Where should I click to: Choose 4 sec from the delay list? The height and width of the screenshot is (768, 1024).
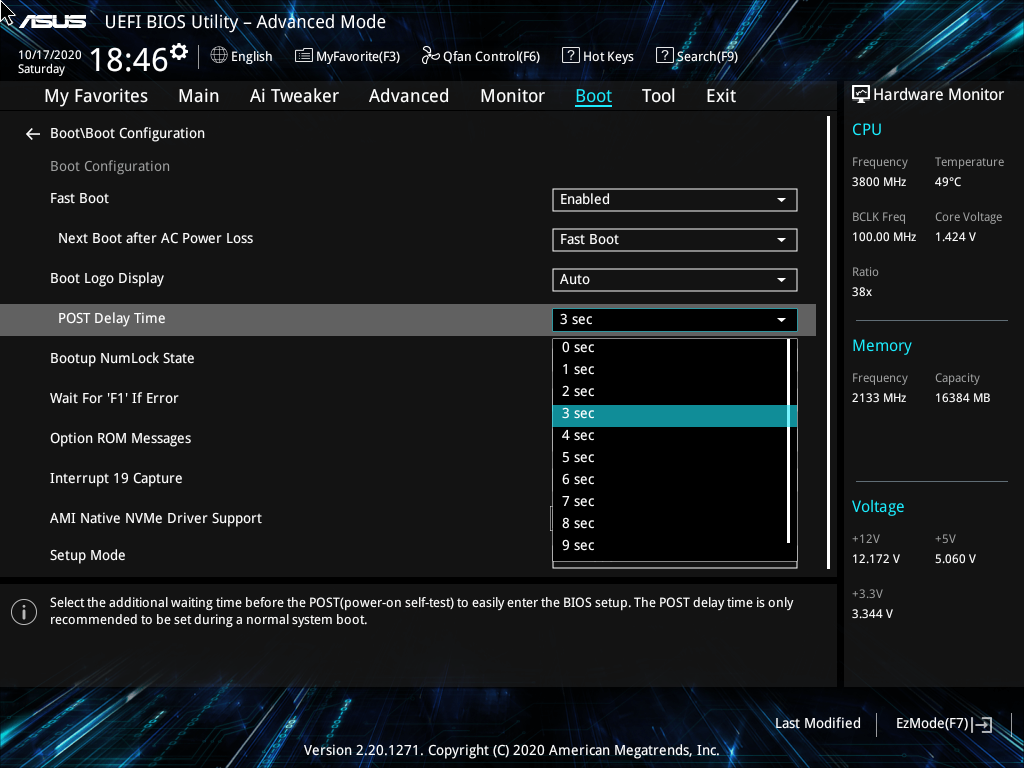pyautogui.click(x=670, y=436)
